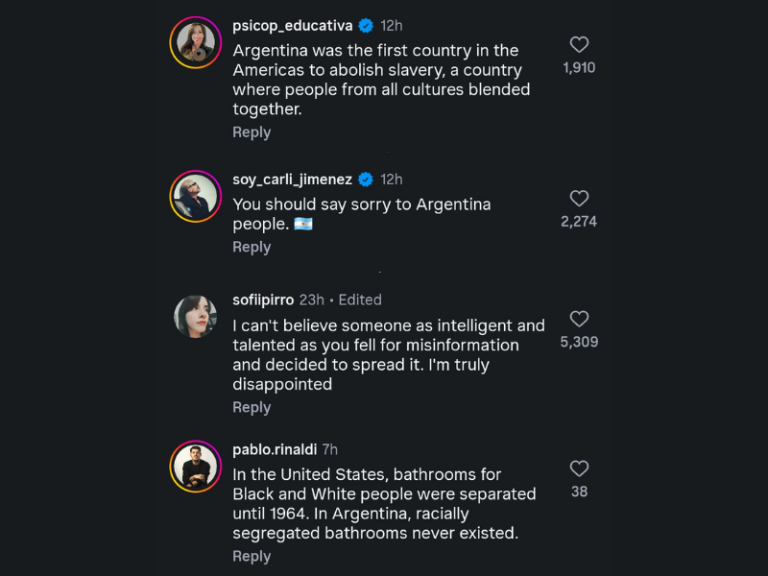This screenshot has height=576, width=768.
Task: Open psicop_educativa's profile picture story
Action: point(195,43)
